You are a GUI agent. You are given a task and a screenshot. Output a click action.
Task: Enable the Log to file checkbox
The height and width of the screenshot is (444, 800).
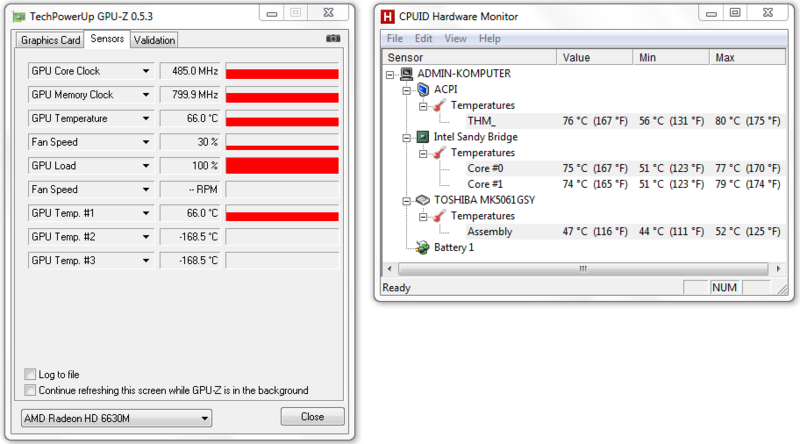point(30,374)
